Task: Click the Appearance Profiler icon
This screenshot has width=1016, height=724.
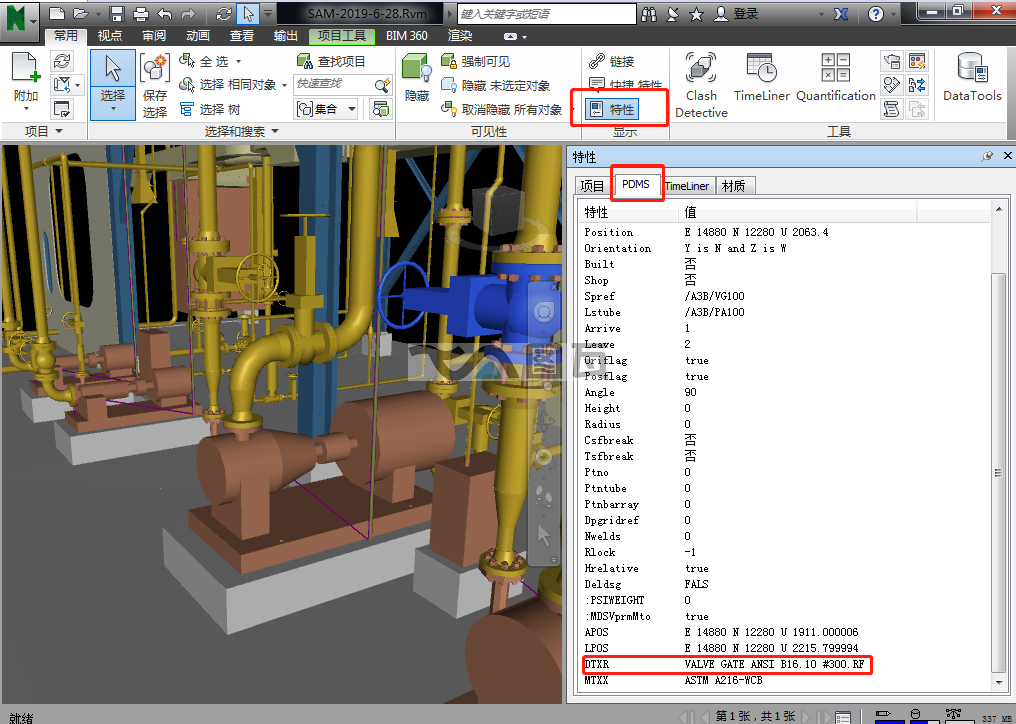Action: 917,61
